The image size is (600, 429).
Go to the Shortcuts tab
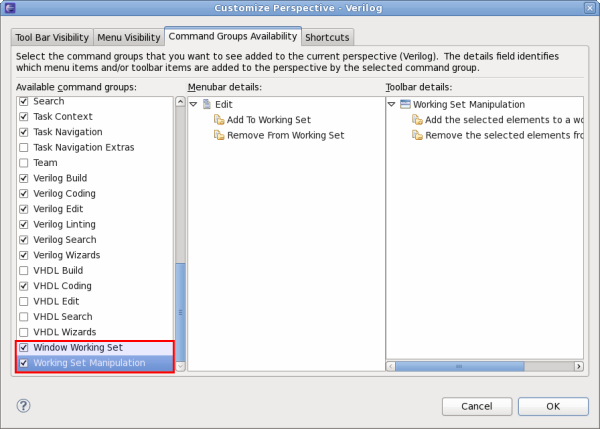click(x=327, y=38)
